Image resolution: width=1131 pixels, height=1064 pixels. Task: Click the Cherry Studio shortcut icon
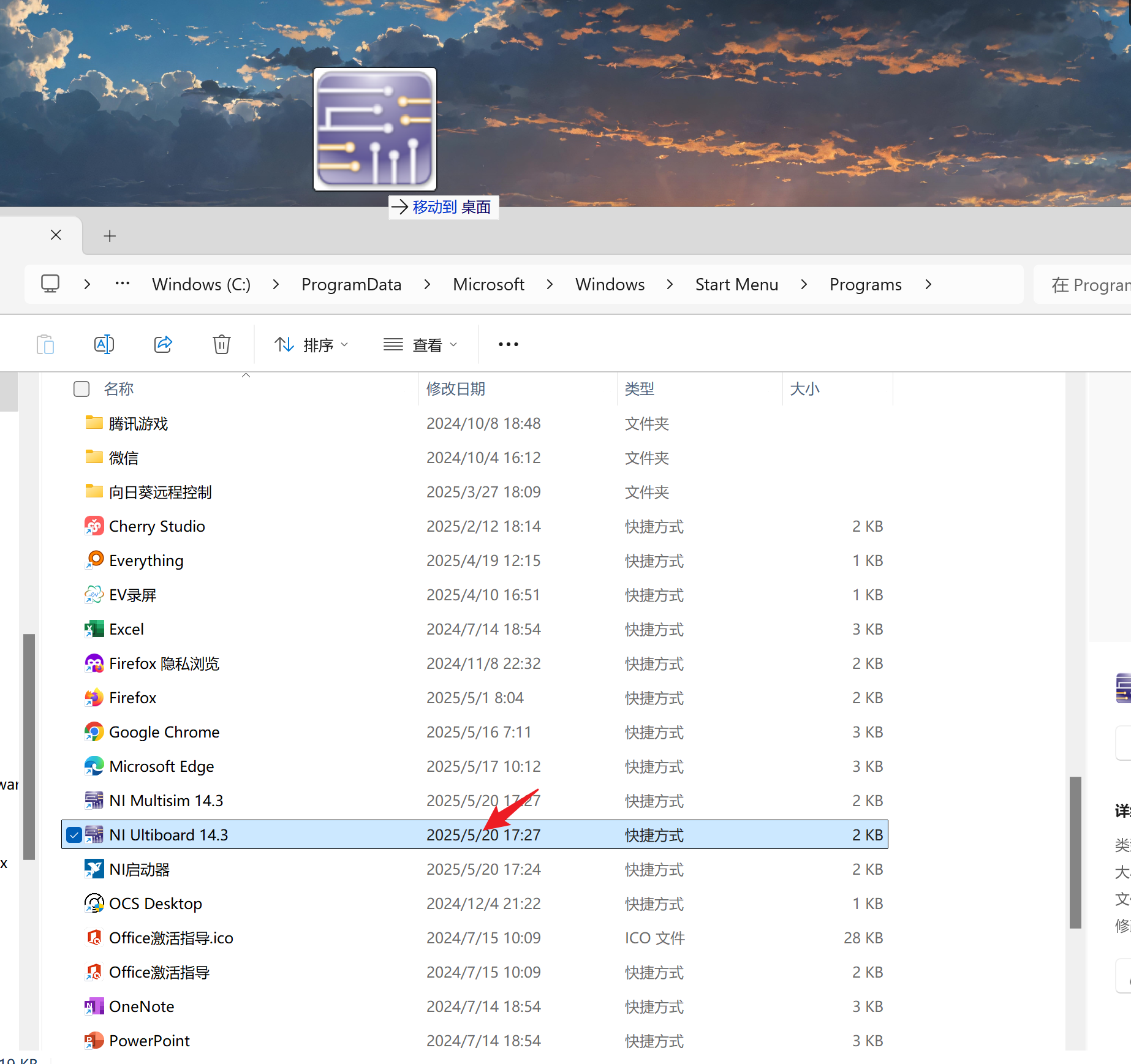[x=94, y=526]
